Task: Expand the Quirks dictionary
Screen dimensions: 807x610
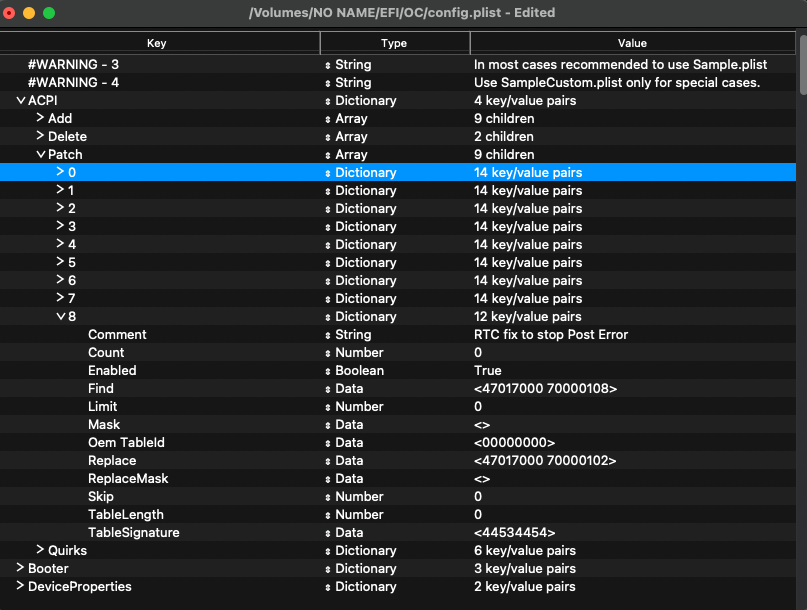Action: [x=41, y=551]
